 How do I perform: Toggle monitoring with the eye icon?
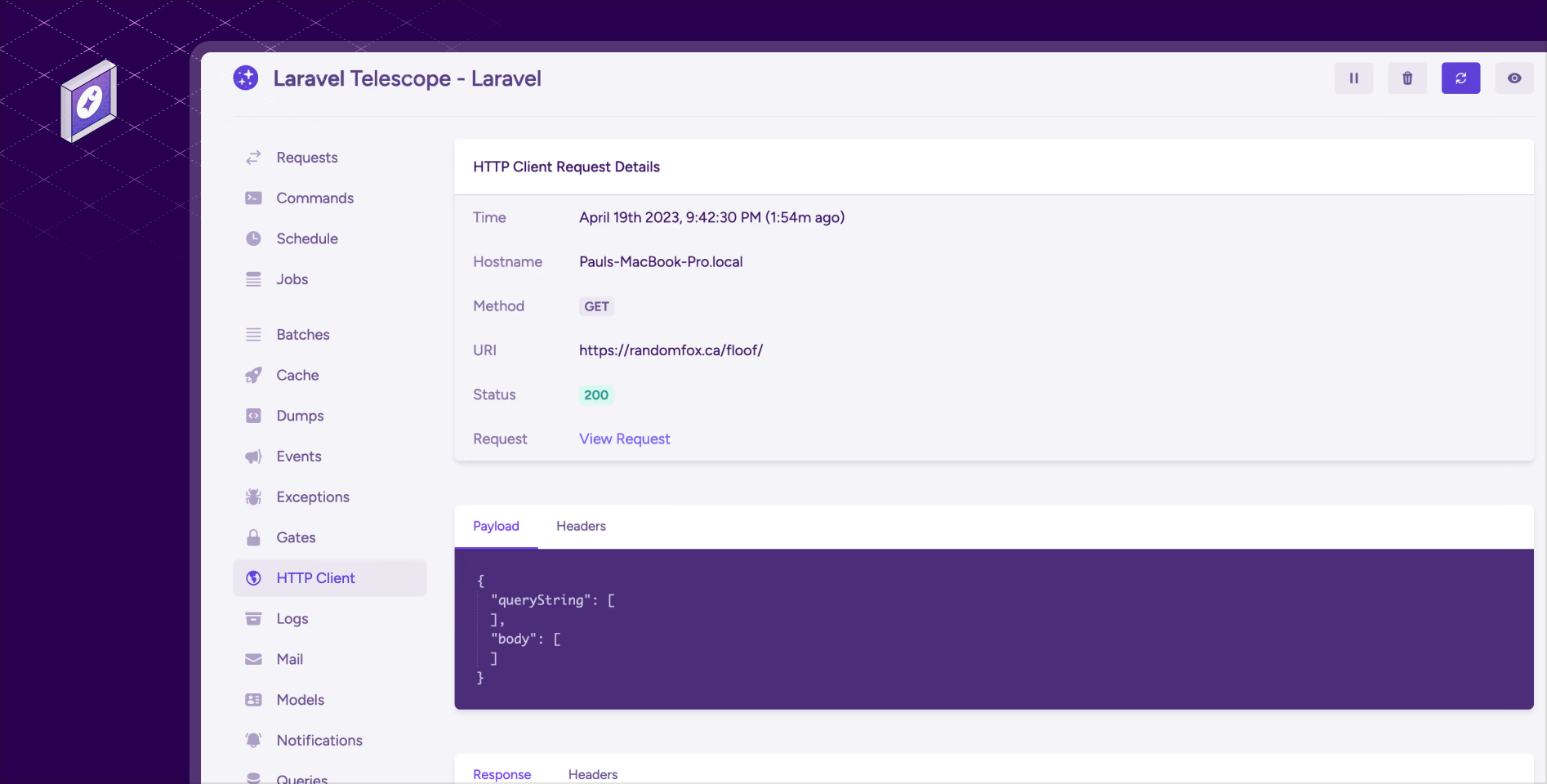click(1514, 78)
